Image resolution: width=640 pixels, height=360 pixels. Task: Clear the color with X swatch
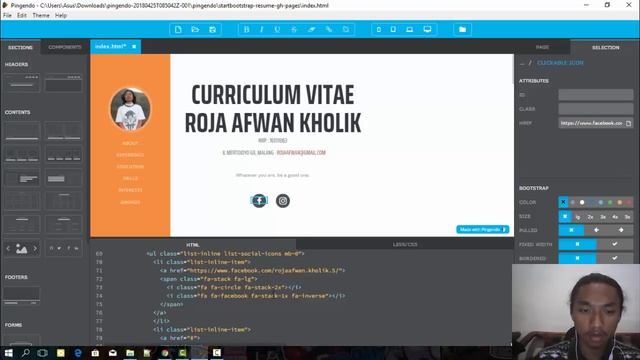(x=563, y=202)
